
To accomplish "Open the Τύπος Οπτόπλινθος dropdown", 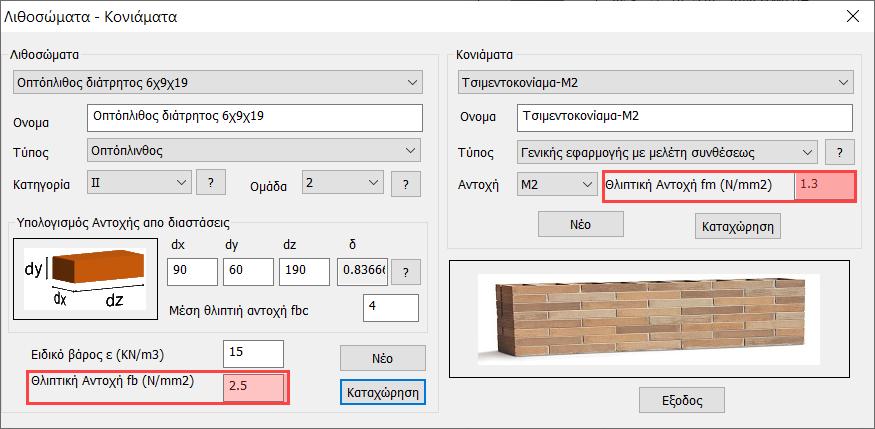I will click(254, 150).
